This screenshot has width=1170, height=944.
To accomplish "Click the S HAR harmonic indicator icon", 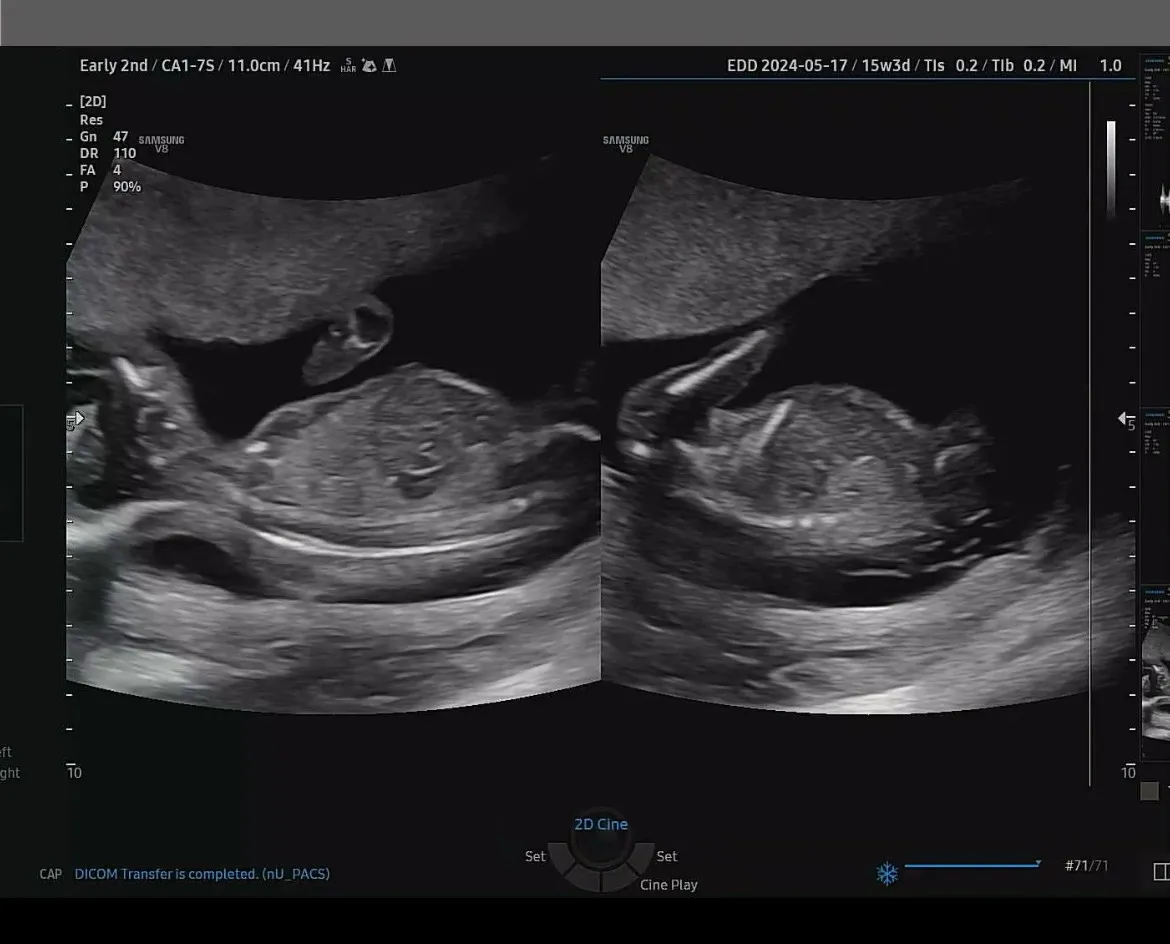I will pyautogui.click(x=348, y=66).
